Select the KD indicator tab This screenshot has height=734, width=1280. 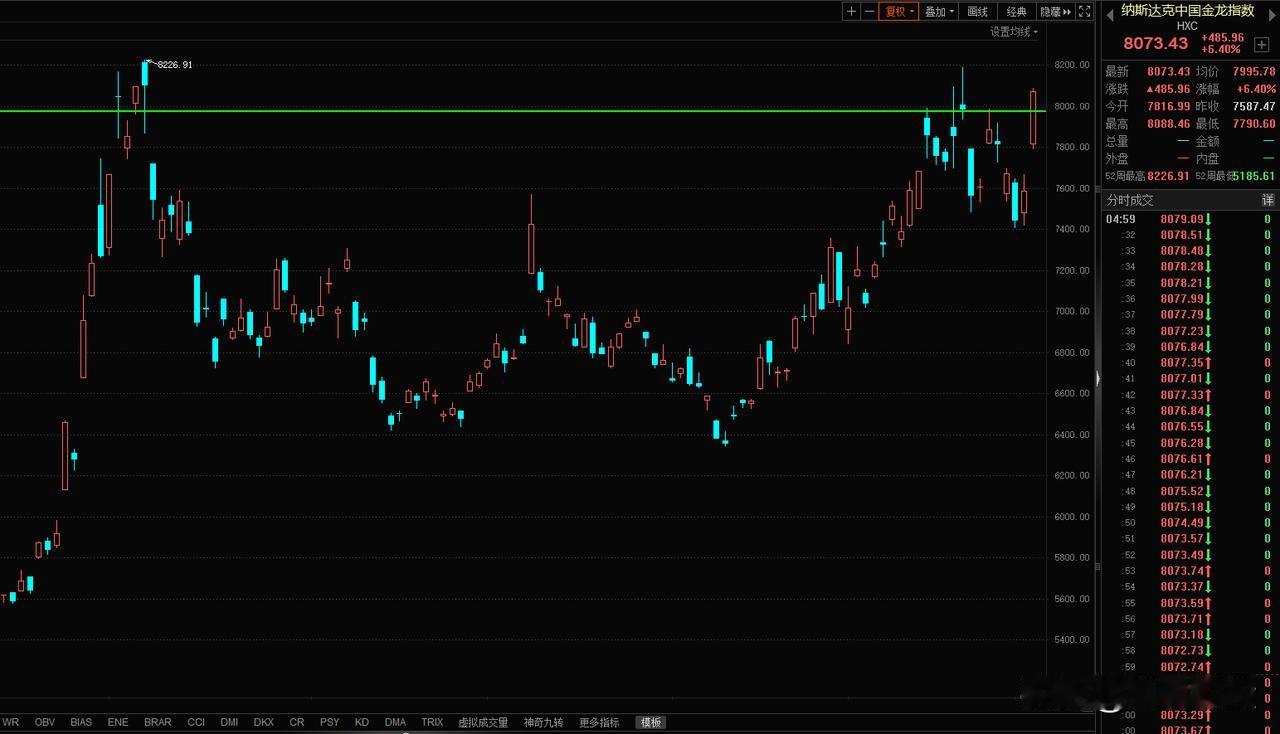pyautogui.click(x=362, y=722)
